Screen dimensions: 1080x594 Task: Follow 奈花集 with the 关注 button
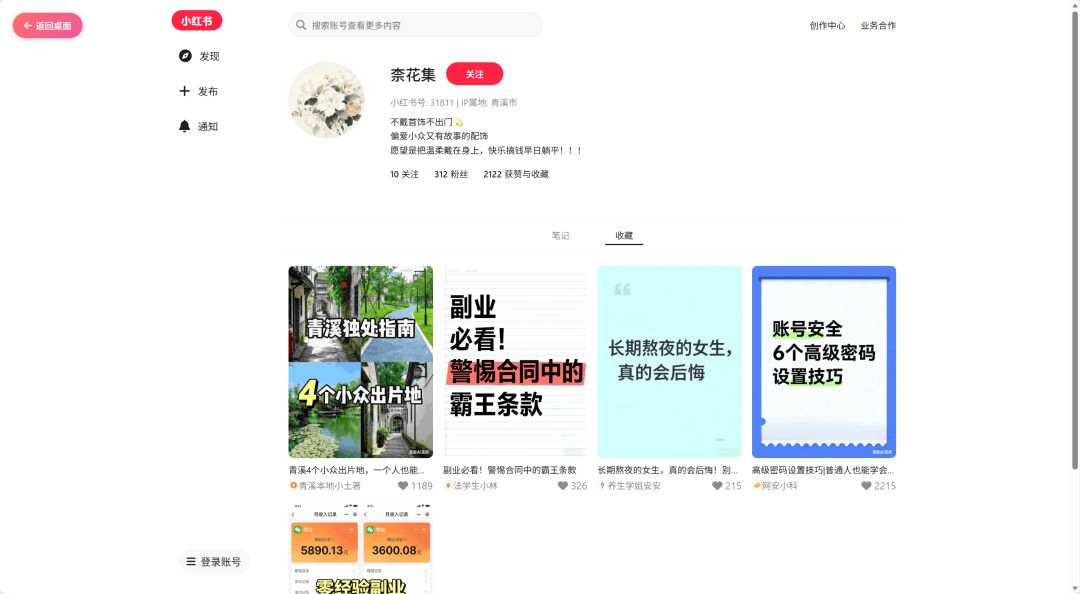point(475,74)
